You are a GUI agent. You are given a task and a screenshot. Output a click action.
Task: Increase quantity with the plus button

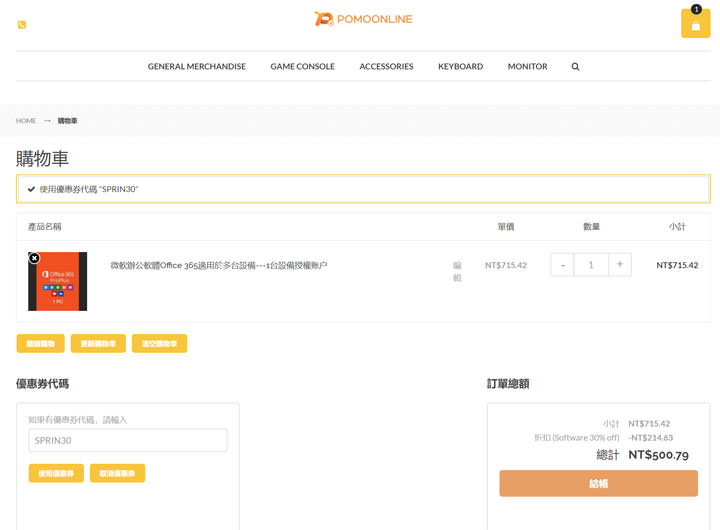tap(620, 265)
